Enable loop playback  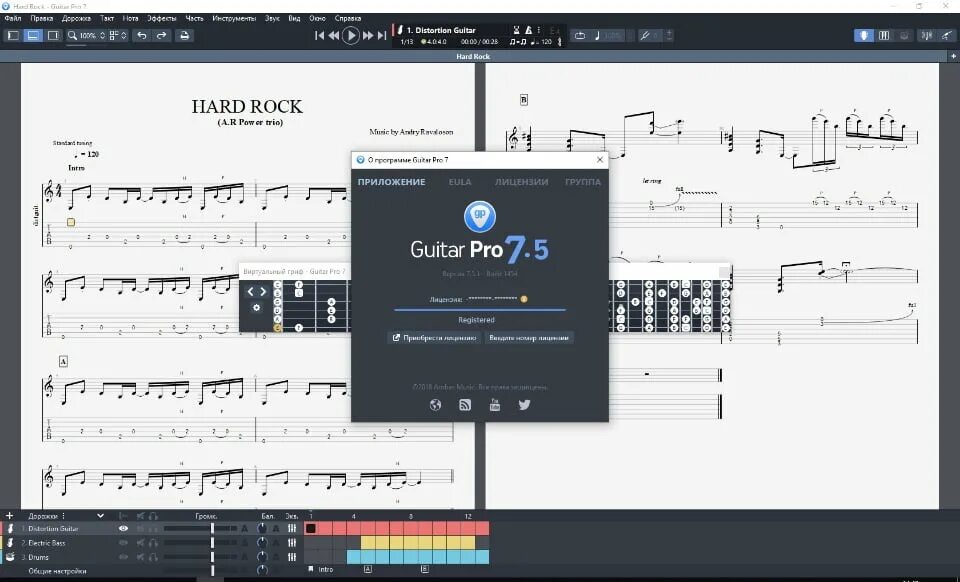(x=579, y=35)
